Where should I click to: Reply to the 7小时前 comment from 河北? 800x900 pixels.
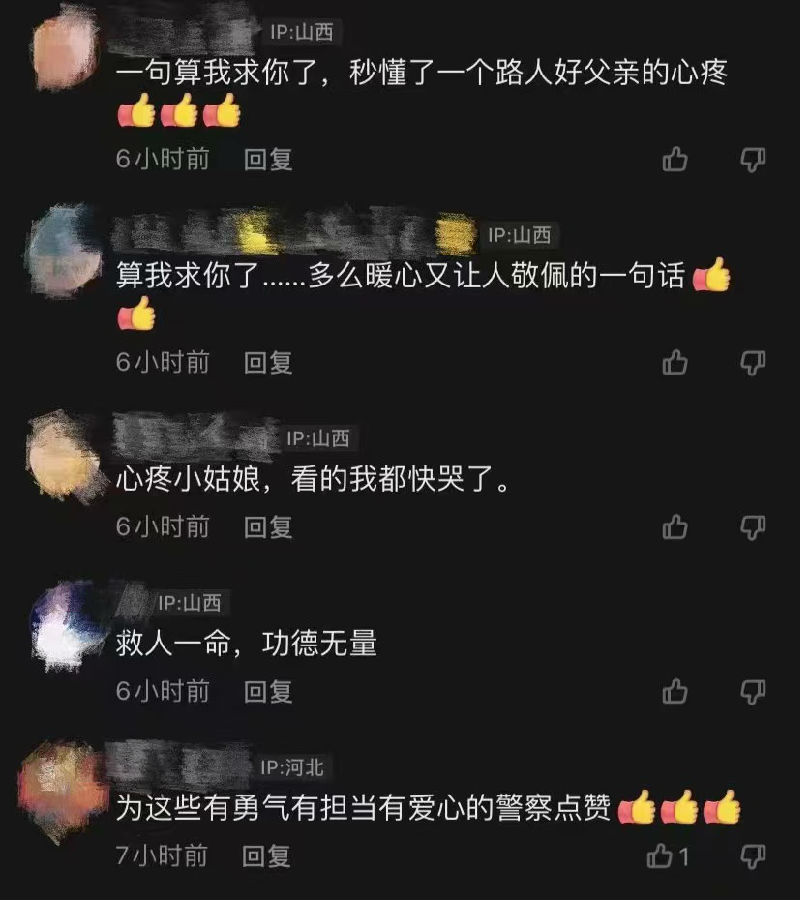(x=266, y=856)
